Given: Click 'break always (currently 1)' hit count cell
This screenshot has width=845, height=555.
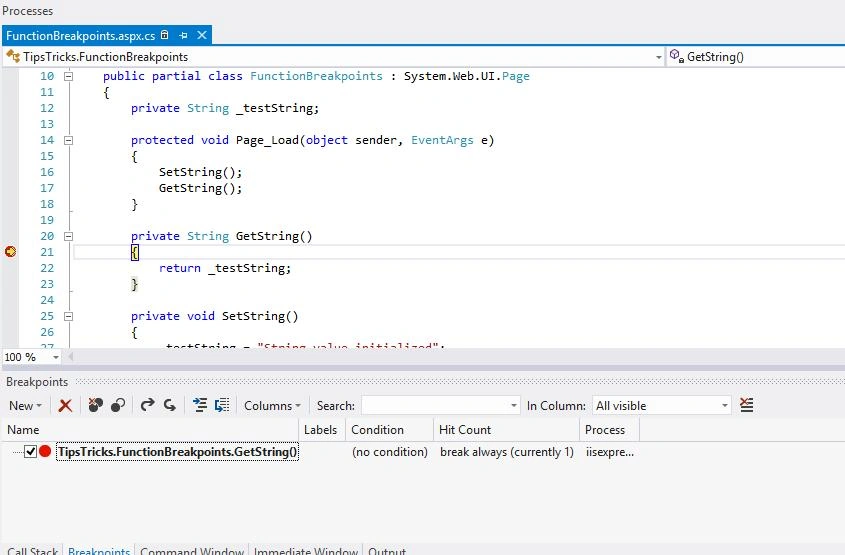Looking at the screenshot, I should coord(507,452).
